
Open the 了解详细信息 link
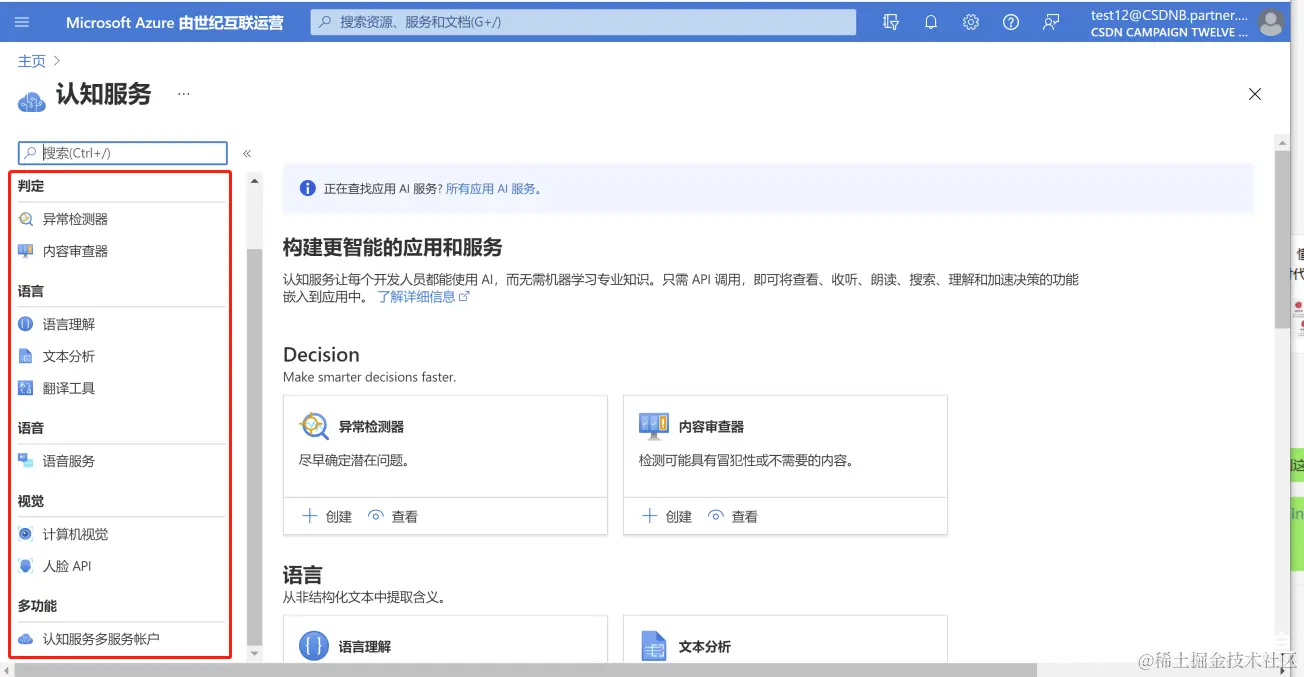tap(422, 296)
